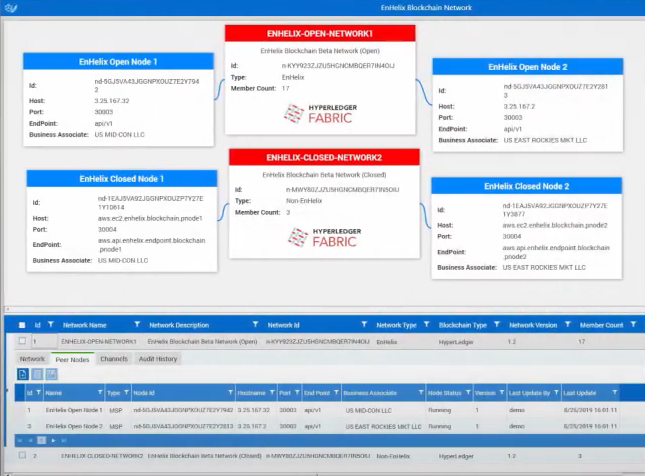Open the Audit History tab
645x476 pixels.
click(x=157, y=358)
